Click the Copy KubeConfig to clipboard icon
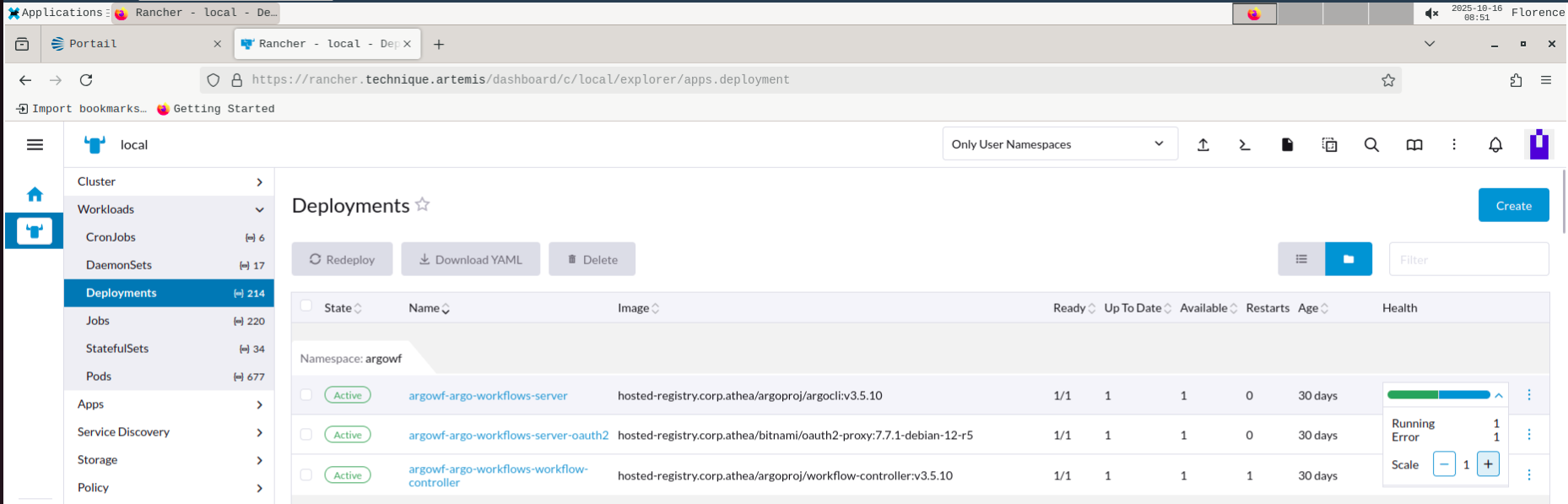 point(1329,145)
